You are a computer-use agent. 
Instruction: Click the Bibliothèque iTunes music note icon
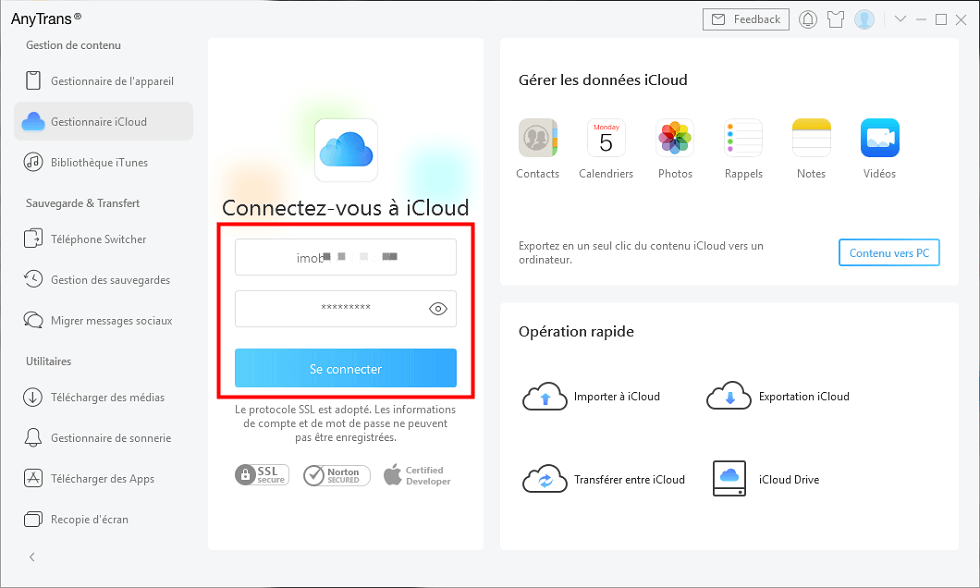[32, 162]
